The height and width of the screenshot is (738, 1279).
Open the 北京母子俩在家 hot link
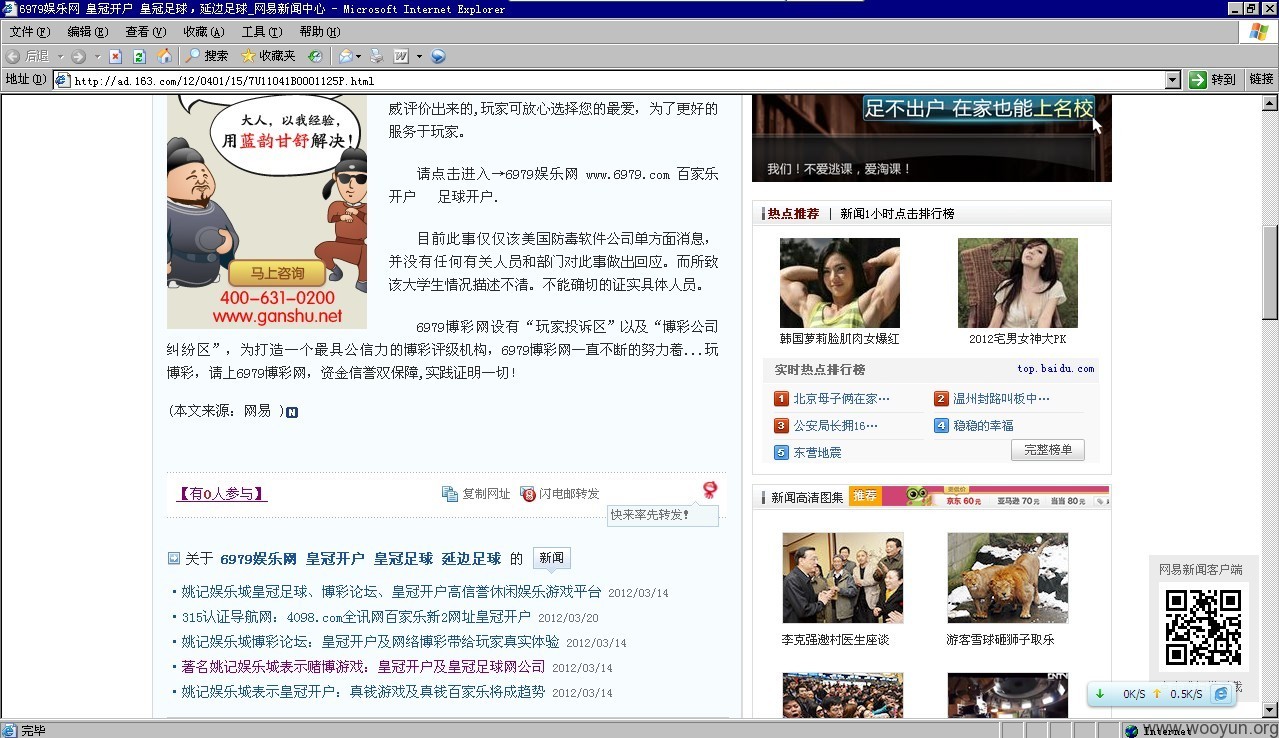[x=841, y=399]
